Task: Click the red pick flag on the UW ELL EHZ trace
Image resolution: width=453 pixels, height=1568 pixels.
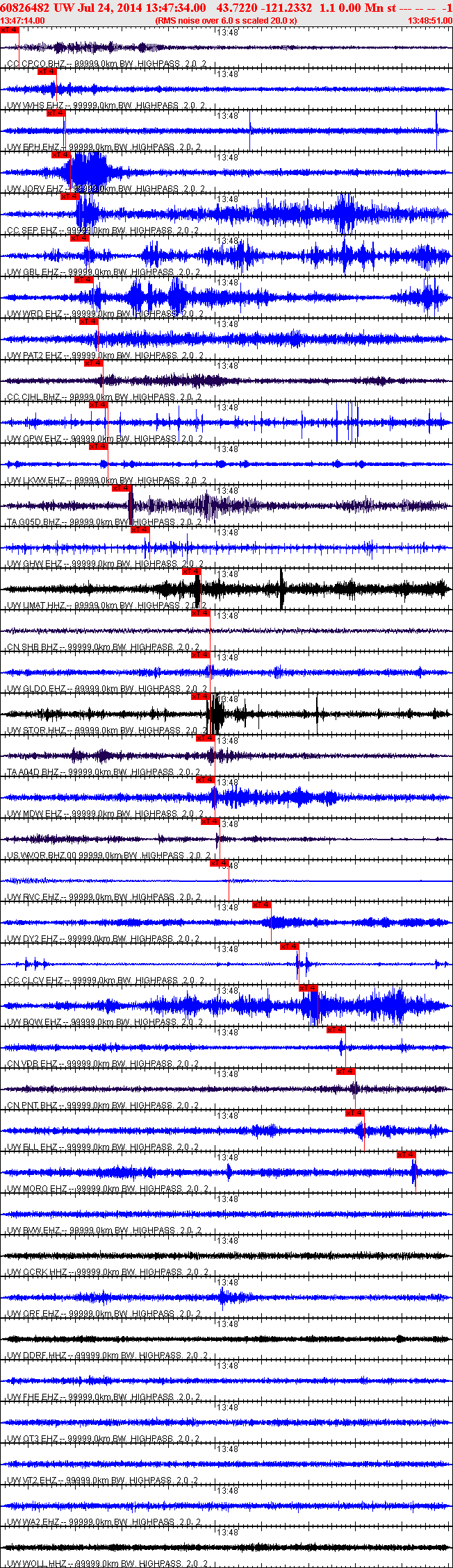Action: click(x=354, y=1113)
